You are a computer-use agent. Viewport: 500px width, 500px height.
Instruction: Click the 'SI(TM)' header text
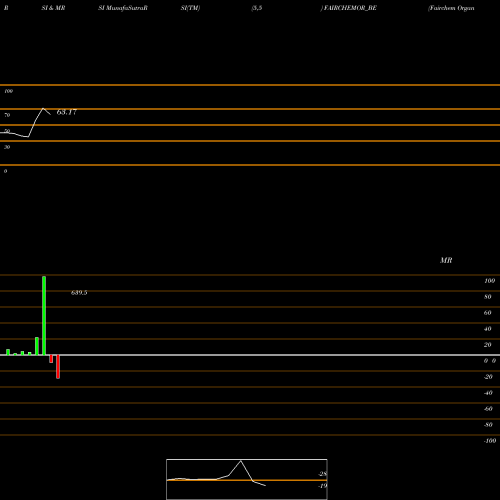coord(190,8)
